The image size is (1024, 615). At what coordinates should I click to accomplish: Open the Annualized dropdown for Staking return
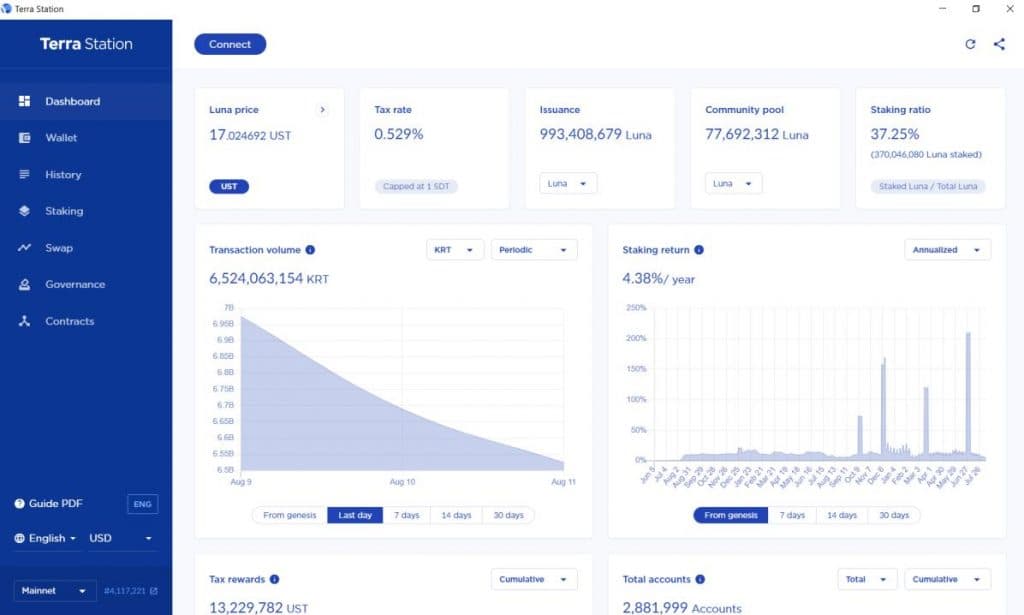point(948,249)
